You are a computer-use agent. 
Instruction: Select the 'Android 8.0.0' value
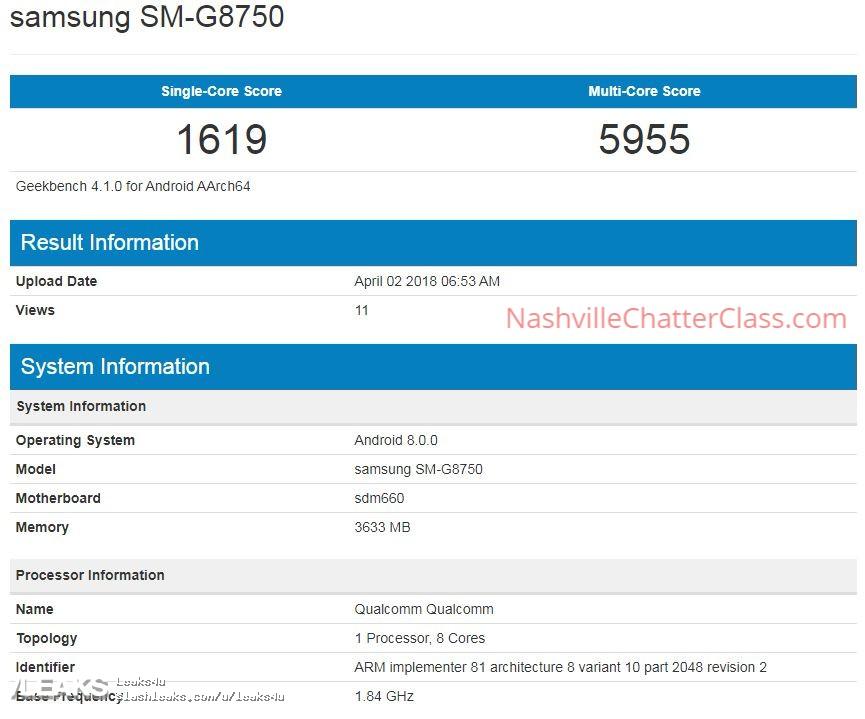396,440
